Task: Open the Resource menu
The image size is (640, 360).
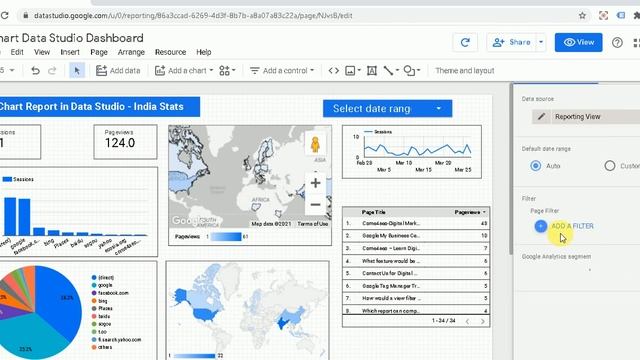Action: [x=170, y=52]
